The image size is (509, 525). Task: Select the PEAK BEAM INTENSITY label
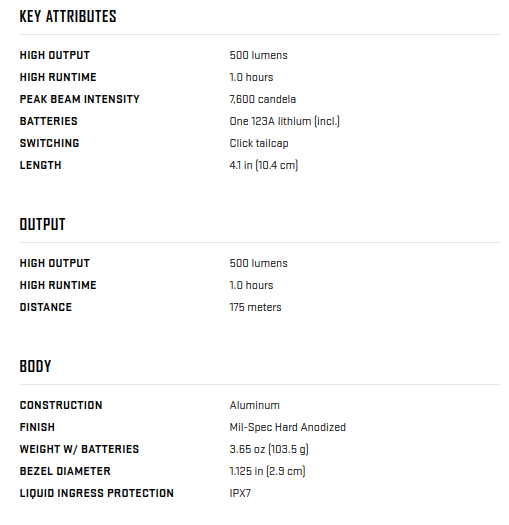pyautogui.click(x=80, y=99)
